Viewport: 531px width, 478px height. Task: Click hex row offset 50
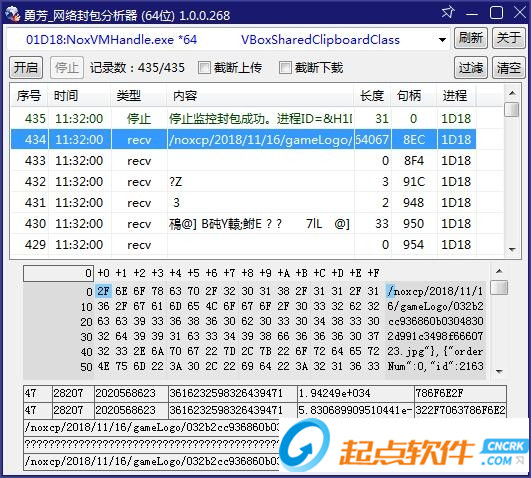86,367
